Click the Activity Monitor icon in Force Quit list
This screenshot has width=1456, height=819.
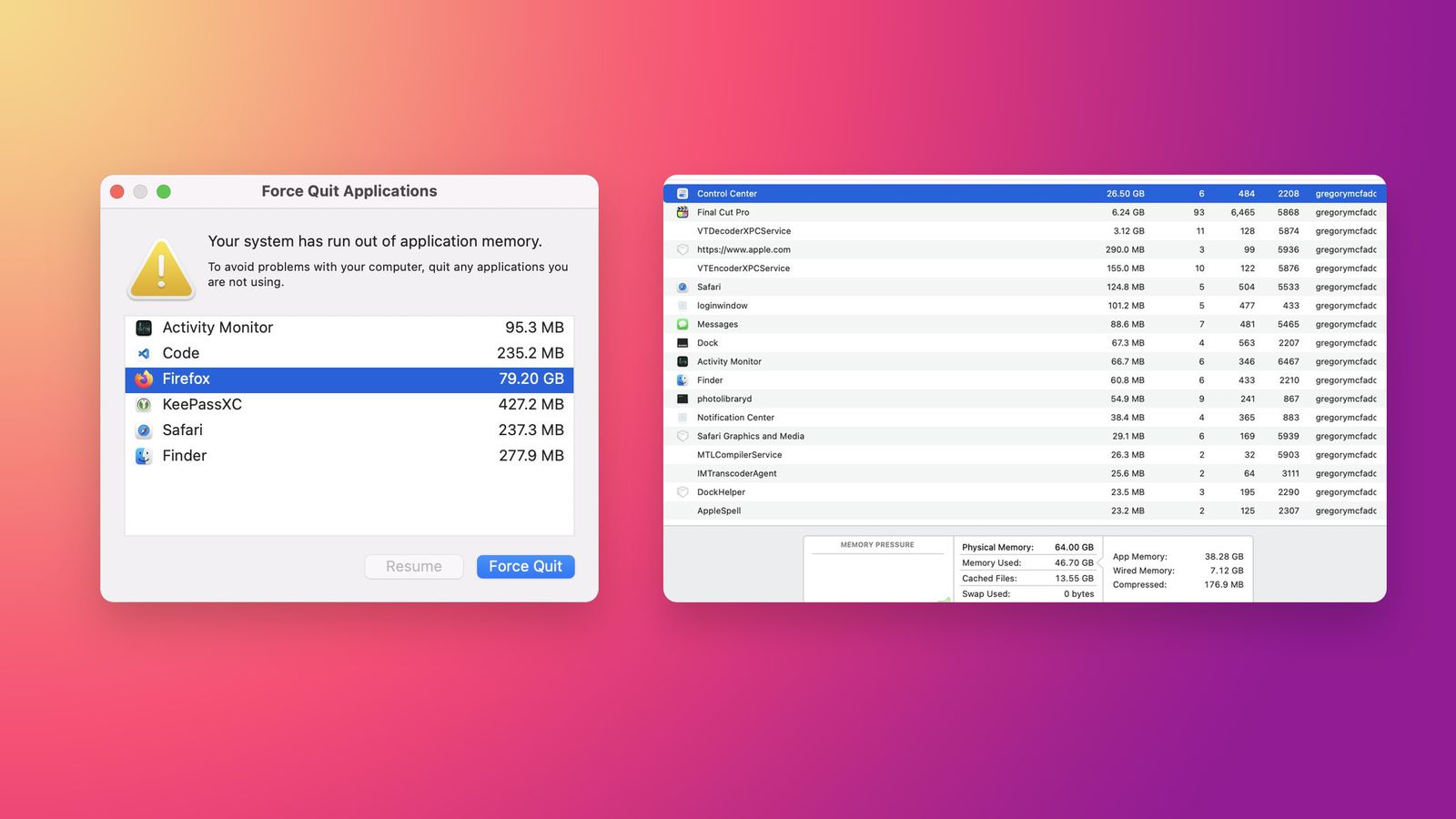tap(144, 328)
